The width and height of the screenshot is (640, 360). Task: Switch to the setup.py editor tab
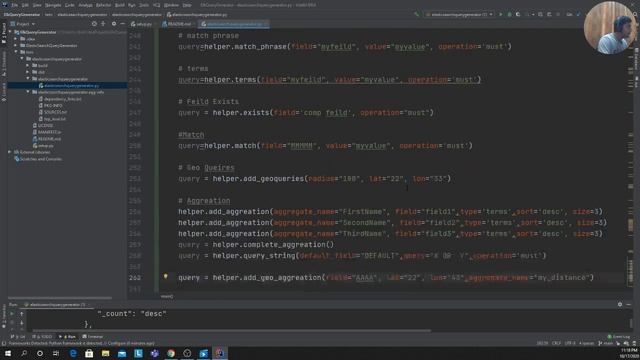[141, 24]
